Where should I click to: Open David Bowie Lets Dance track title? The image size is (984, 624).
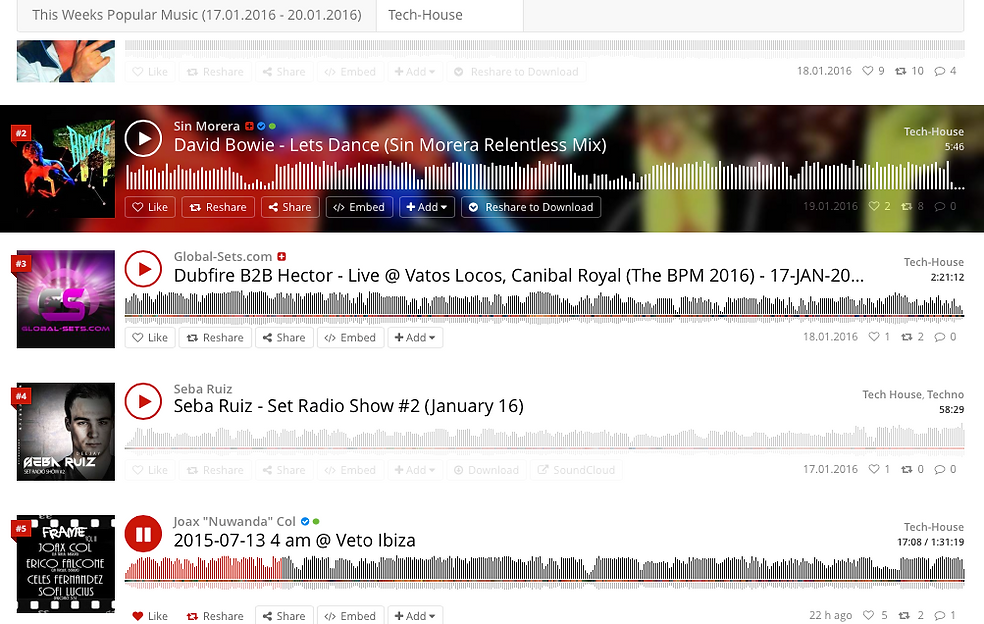[390, 145]
